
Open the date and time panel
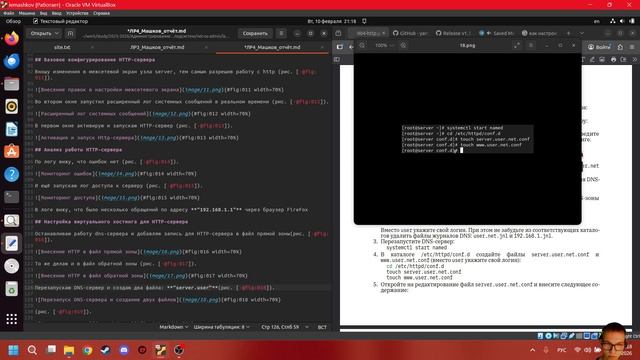331,21
